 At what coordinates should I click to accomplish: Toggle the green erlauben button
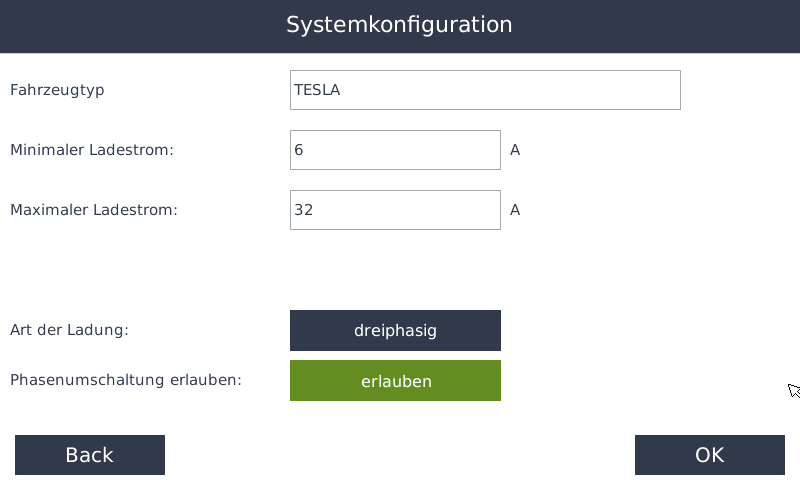pyautogui.click(x=395, y=381)
